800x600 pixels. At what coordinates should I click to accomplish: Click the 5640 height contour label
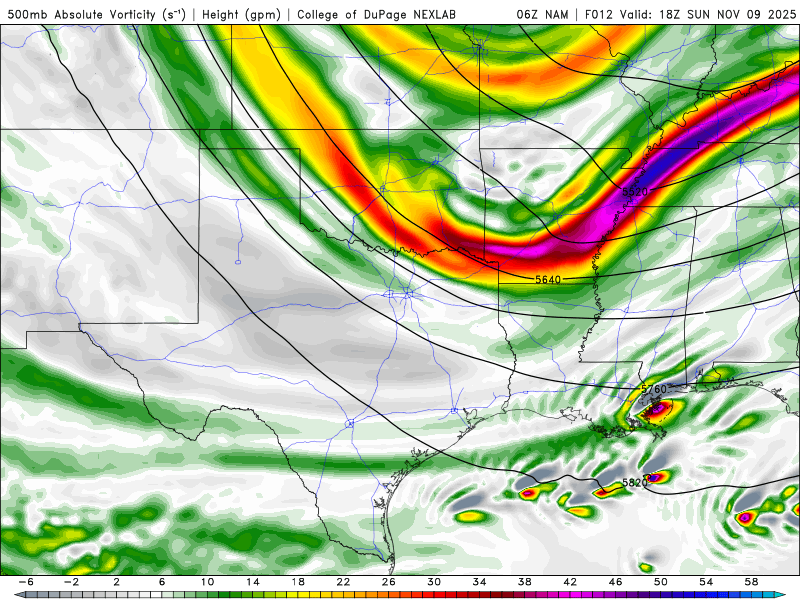[x=548, y=280]
